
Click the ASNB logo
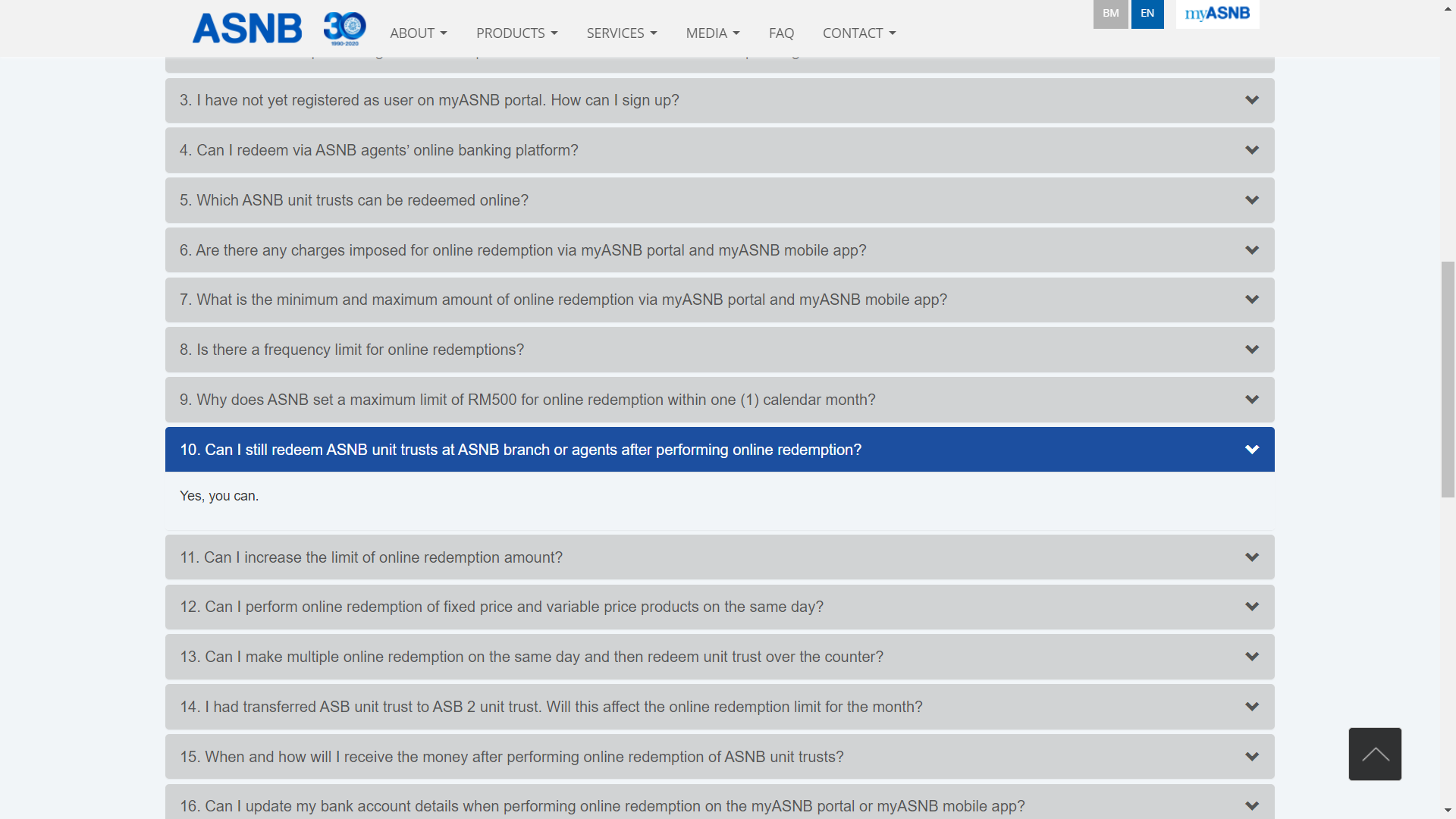(x=247, y=29)
